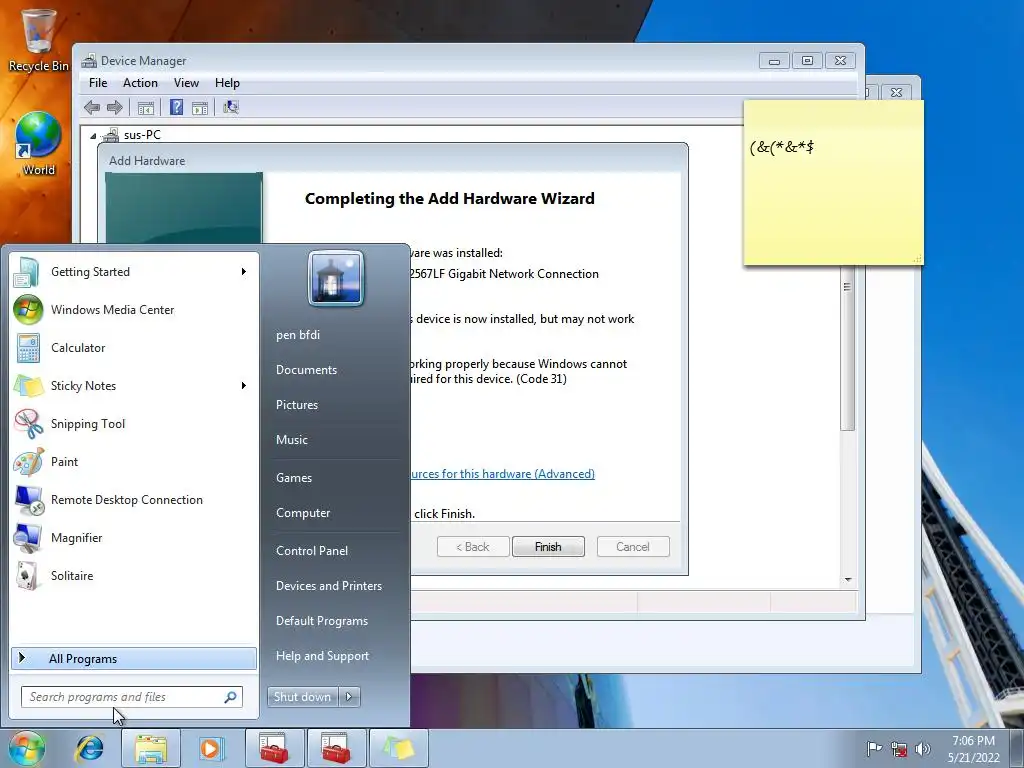Click Action Center flag tray icon
This screenshot has height=768, width=1024.
pyautogui.click(x=874, y=748)
